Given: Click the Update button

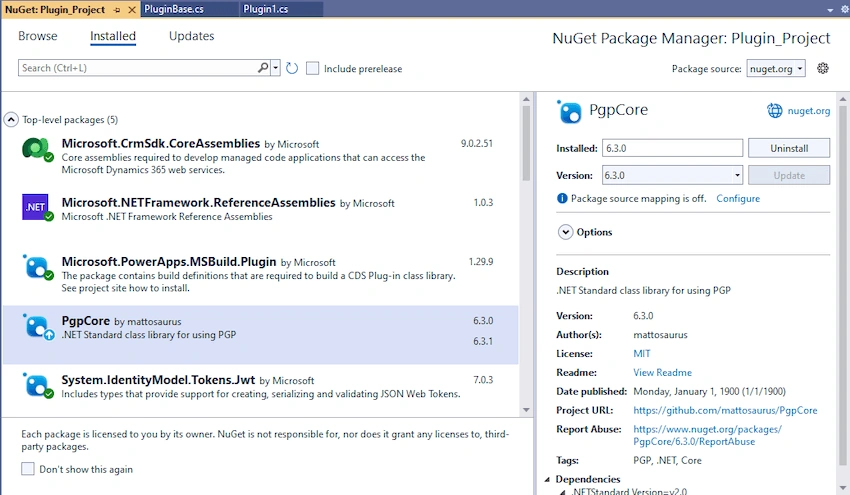Looking at the screenshot, I should [x=789, y=175].
